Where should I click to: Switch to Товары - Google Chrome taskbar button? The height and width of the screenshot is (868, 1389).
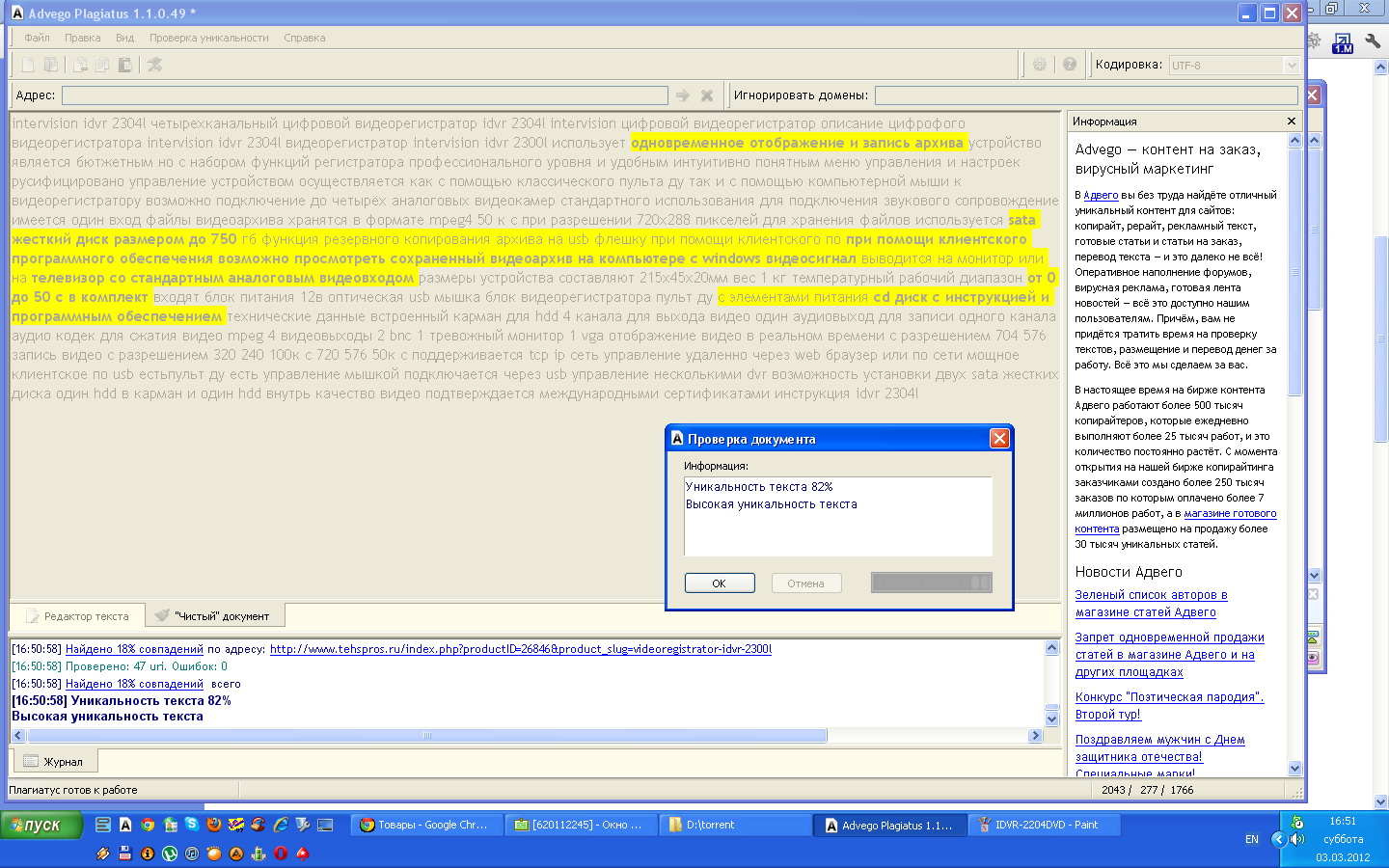tap(426, 825)
